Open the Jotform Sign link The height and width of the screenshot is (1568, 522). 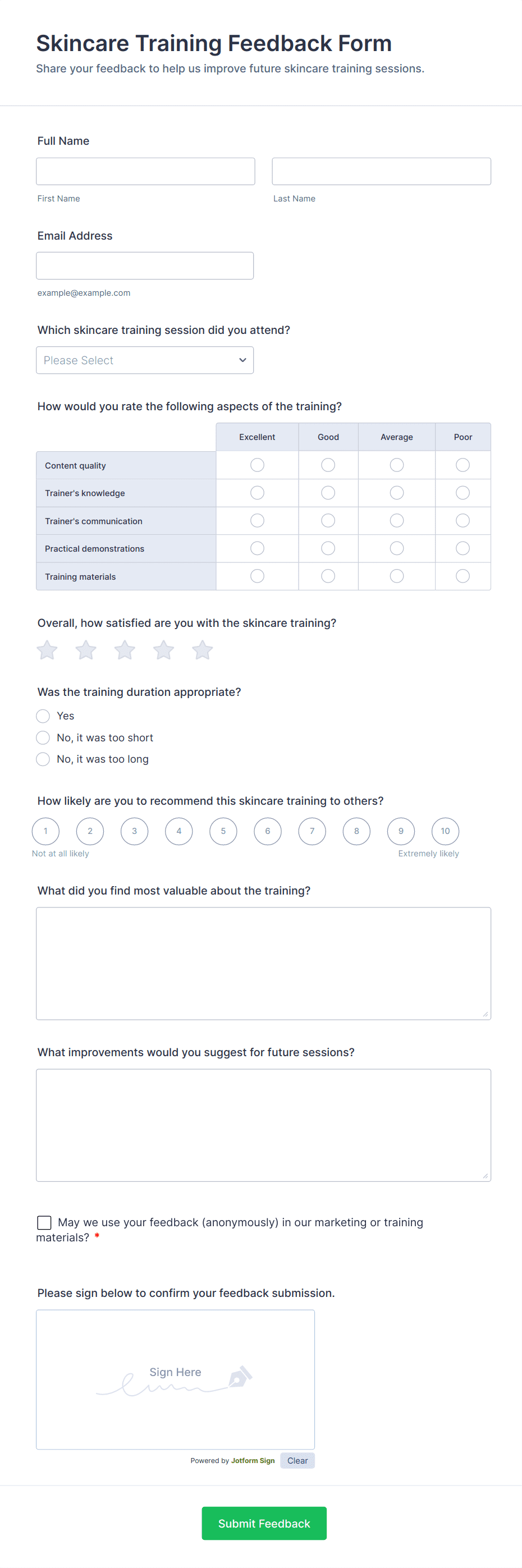click(252, 1460)
